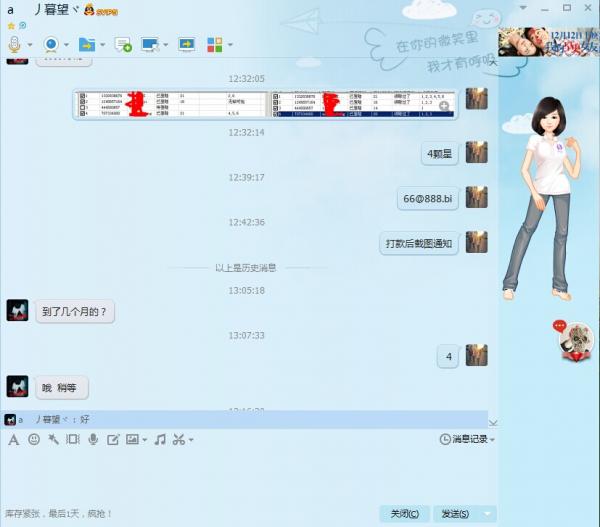The height and width of the screenshot is (527, 600).
Task: Open font settings with the A icon
Action: 13,440
